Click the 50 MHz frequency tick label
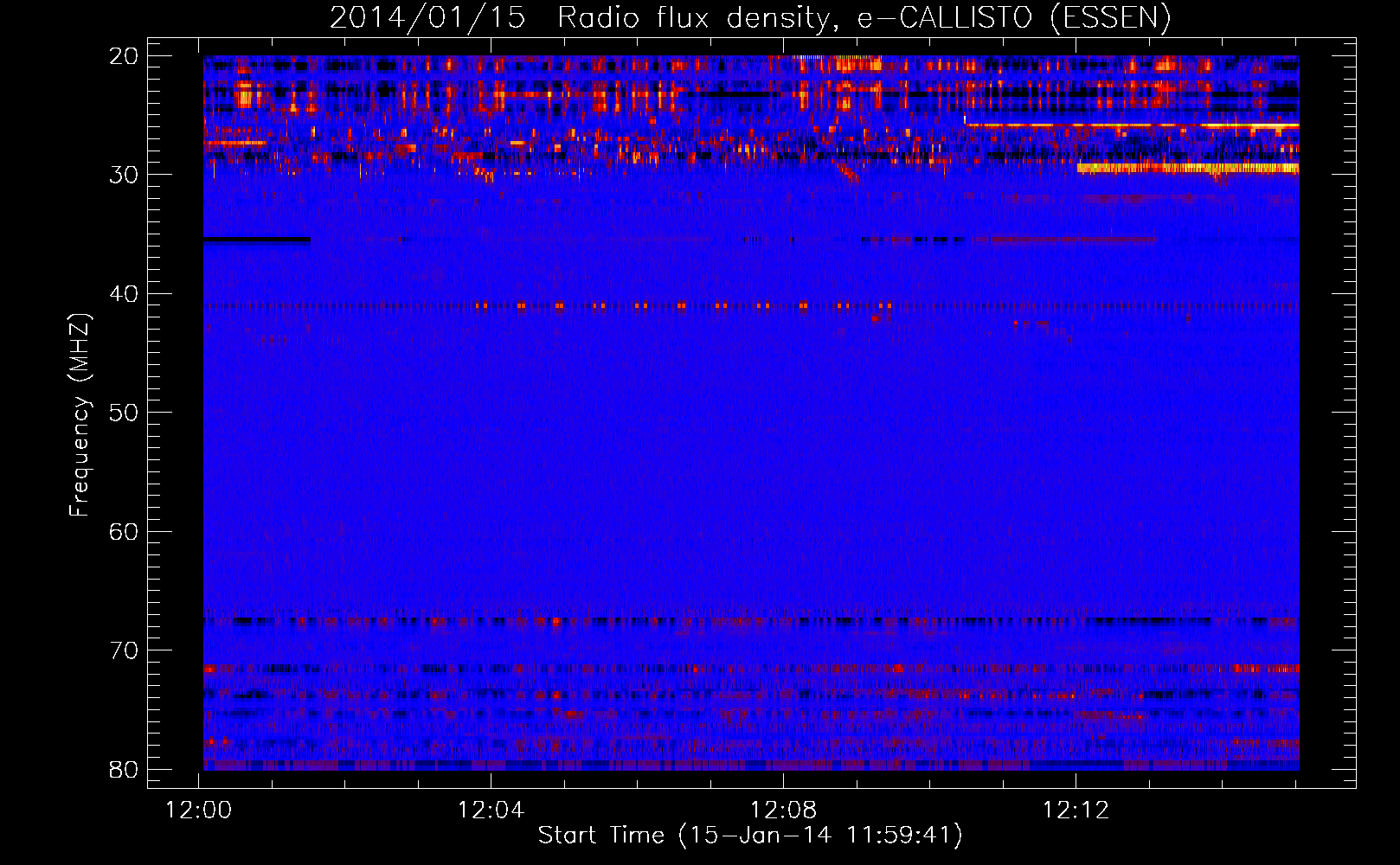The width and height of the screenshot is (1400, 865). [124, 413]
